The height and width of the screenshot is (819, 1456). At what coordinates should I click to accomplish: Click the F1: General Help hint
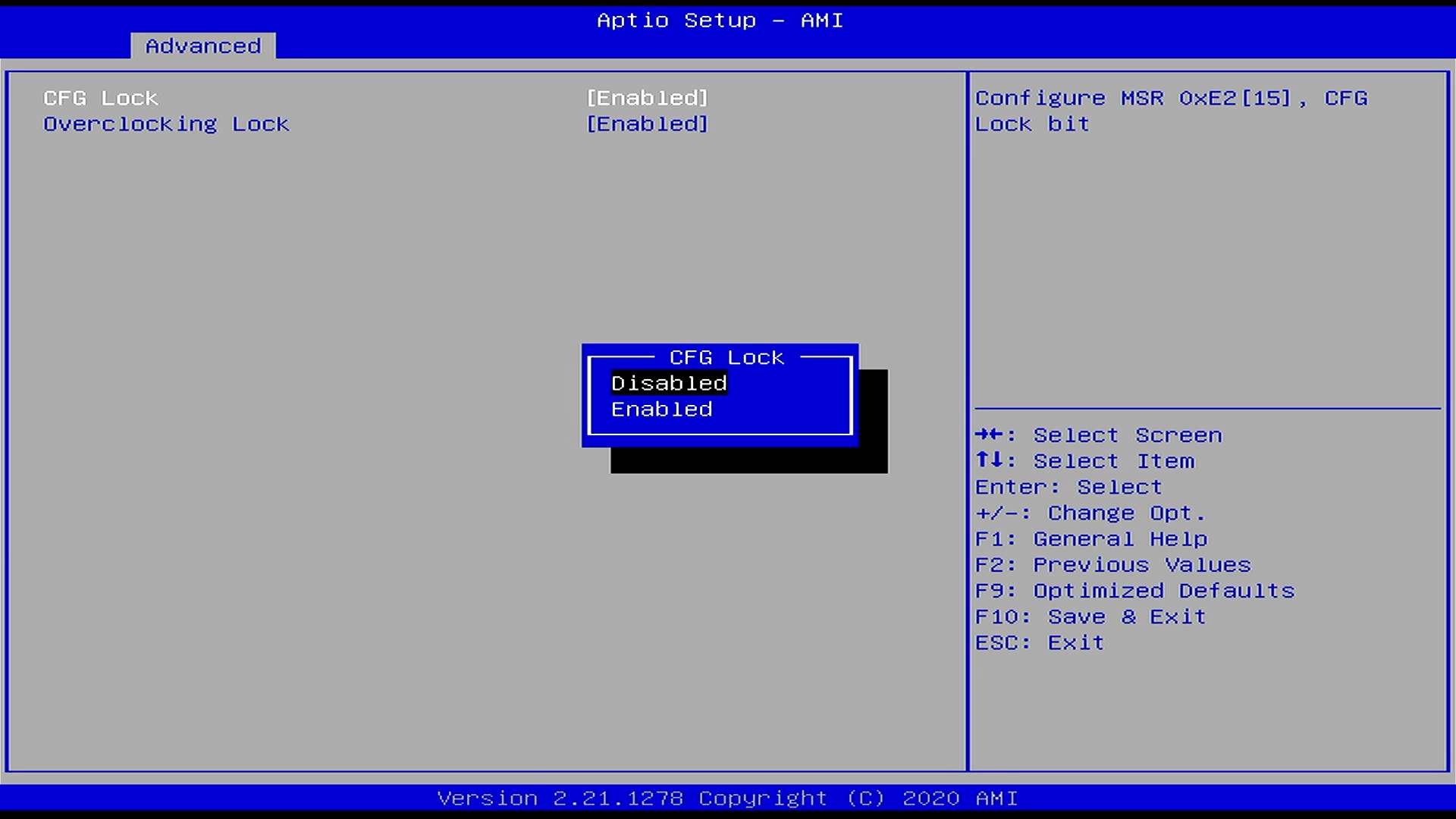point(1090,539)
